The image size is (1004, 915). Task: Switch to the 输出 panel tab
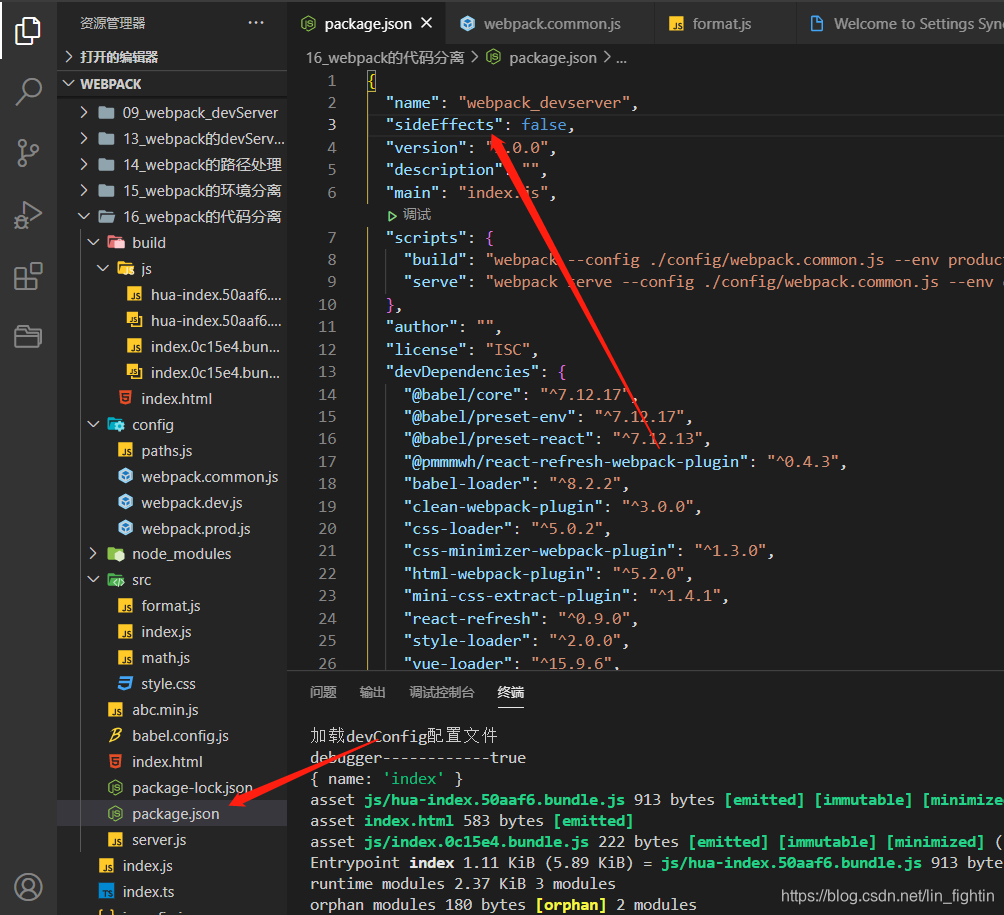coord(372,692)
